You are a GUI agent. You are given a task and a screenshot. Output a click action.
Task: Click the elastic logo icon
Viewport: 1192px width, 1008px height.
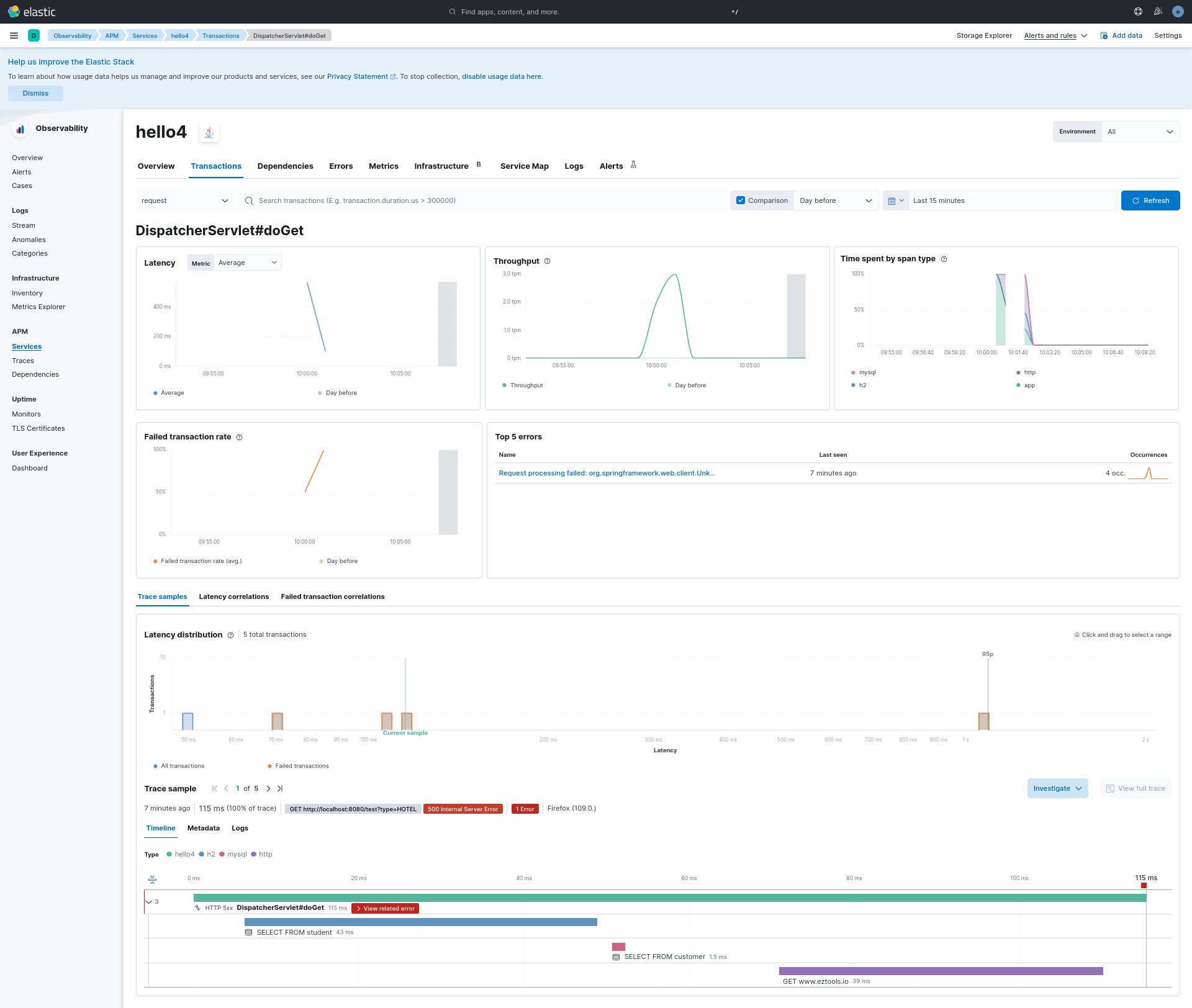[x=14, y=12]
